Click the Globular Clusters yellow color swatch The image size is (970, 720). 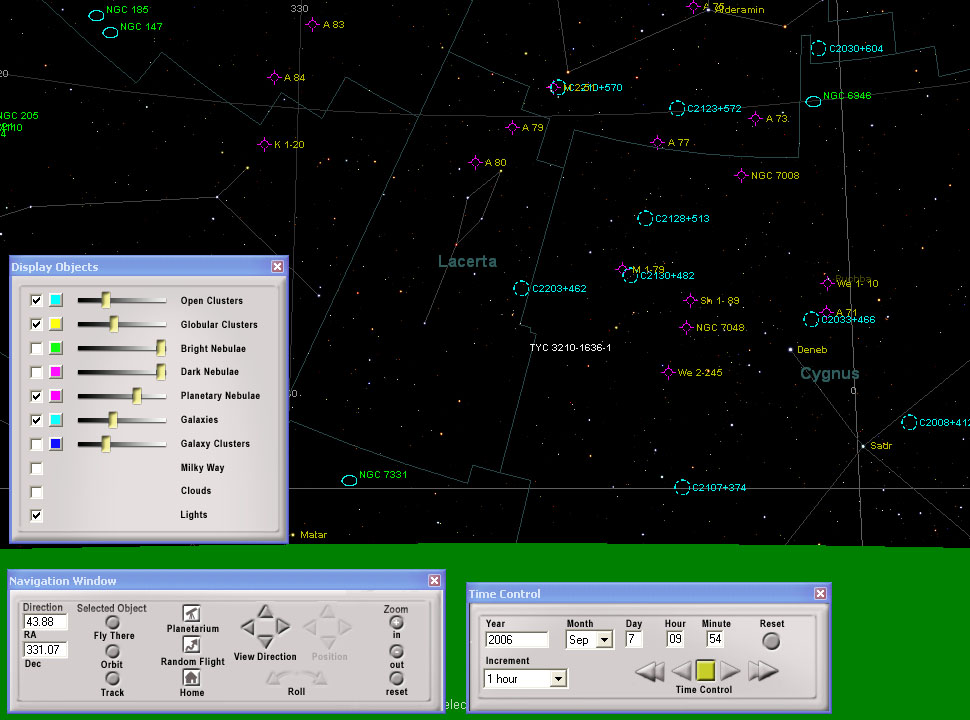pos(56,324)
